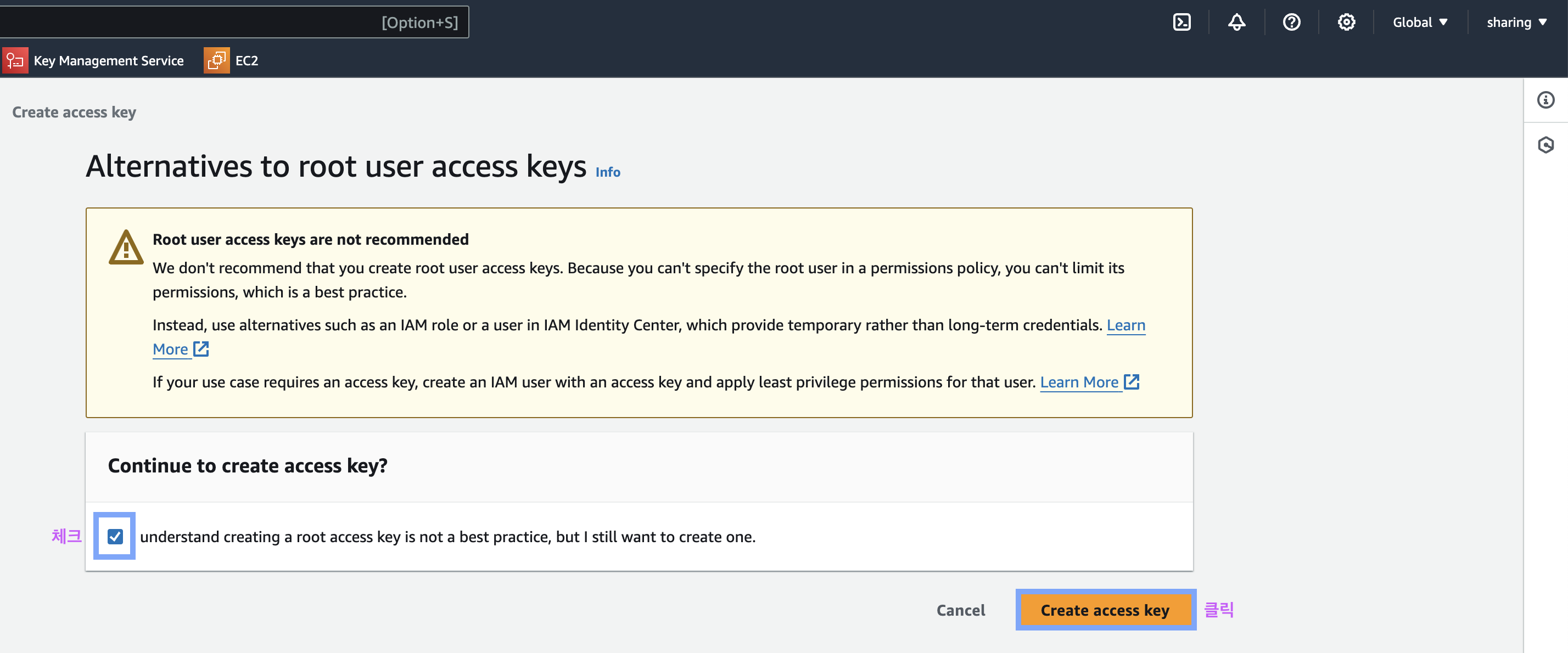Viewport: 1568px width, 653px height.
Task: Follow Learn More link about temporary credentials
Action: 1125,325
